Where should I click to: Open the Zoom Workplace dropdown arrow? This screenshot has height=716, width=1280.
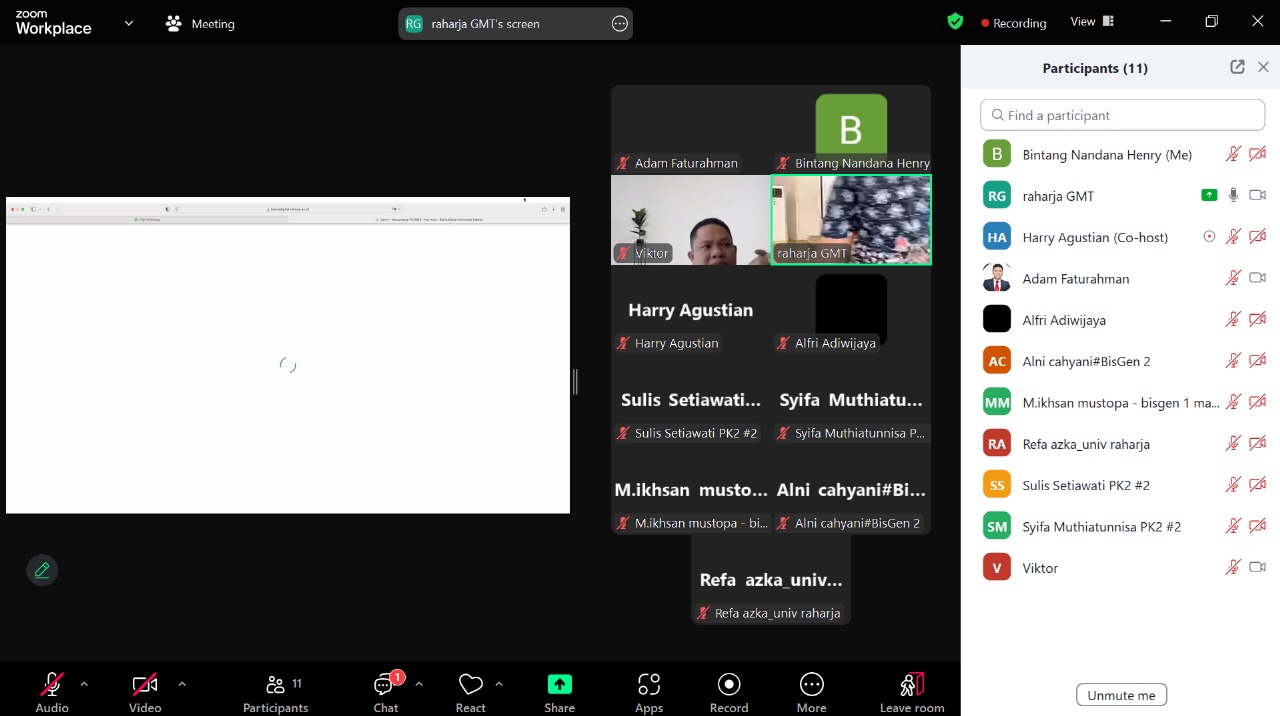[128, 23]
